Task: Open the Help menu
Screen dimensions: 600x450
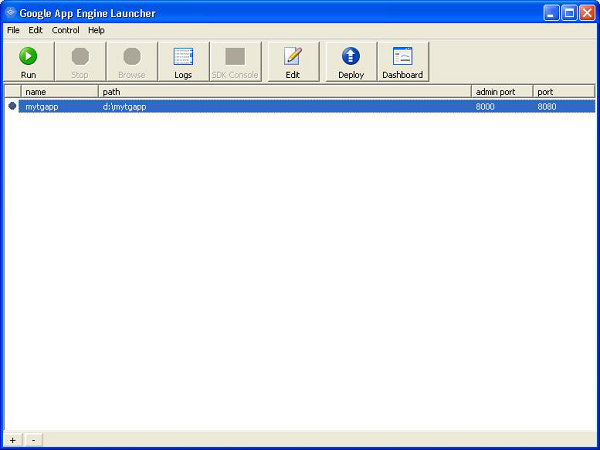Action: click(x=96, y=30)
